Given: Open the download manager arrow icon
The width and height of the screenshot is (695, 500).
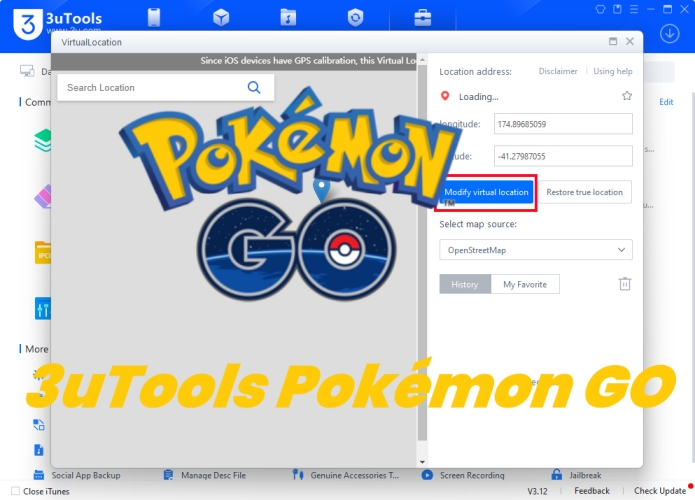Looking at the screenshot, I should [x=669, y=34].
